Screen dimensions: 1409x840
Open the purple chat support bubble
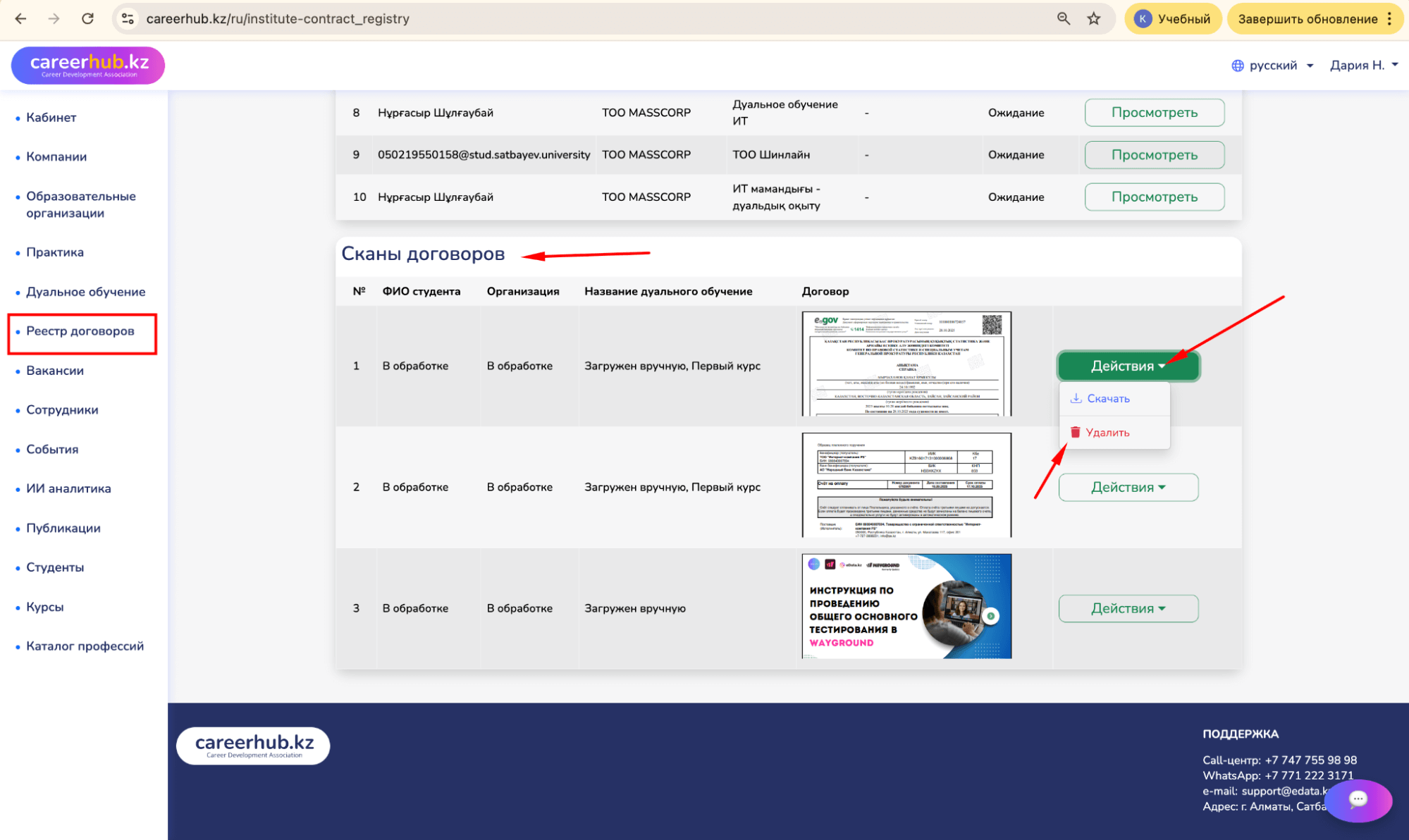click(x=1358, y=799)
